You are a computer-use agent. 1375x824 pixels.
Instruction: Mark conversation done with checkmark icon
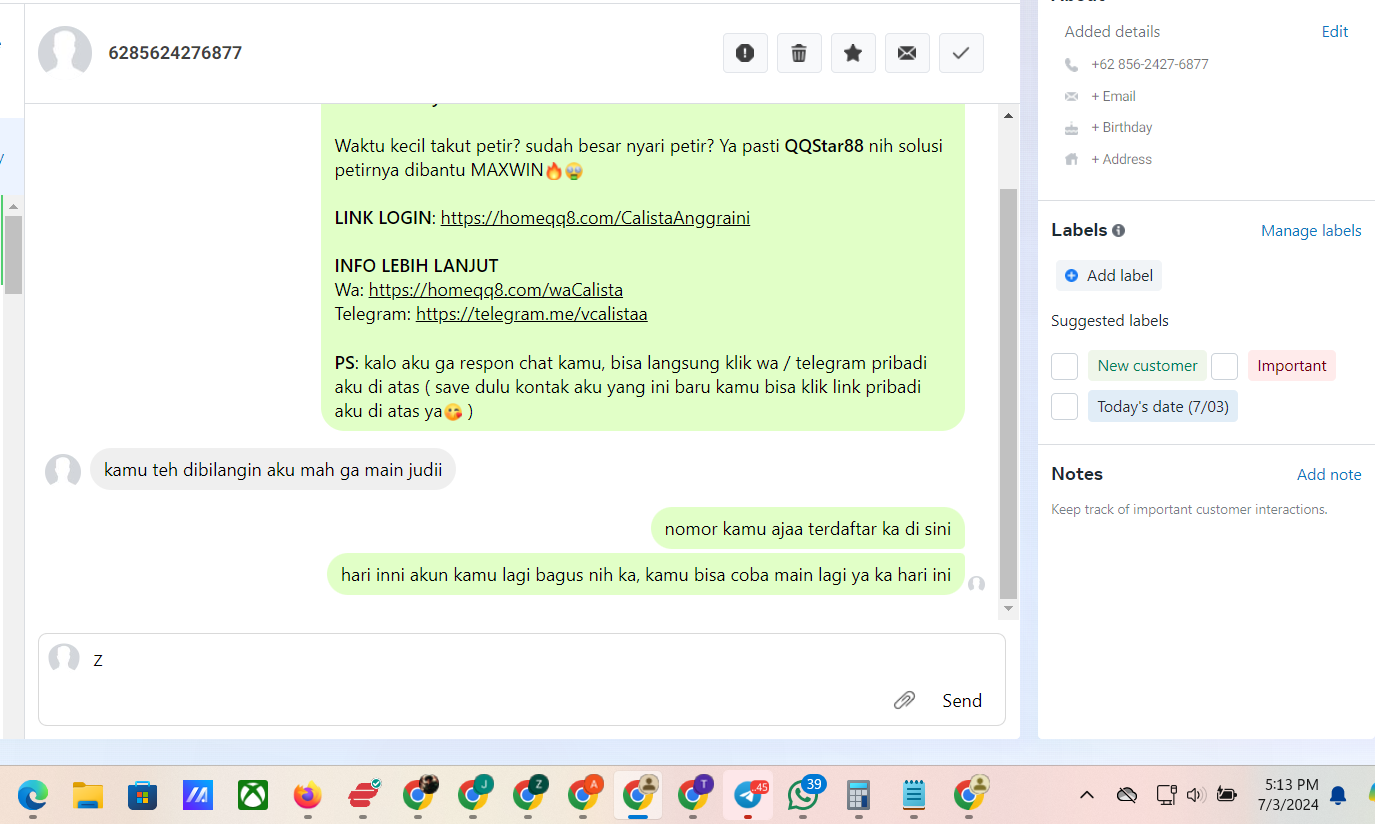tap(961, 53)
